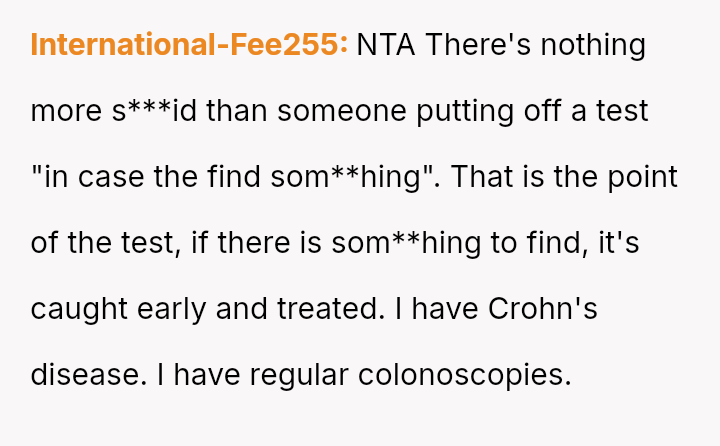720x446 pixels.
Task: Click the word "colonoscopies"
Action: point(463,375)
